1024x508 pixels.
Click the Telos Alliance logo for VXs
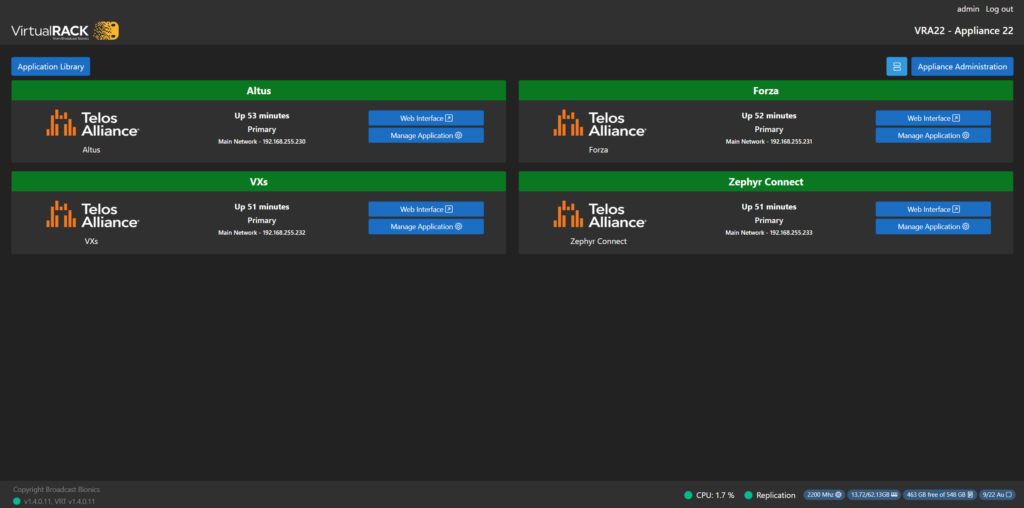pos(92,214)
